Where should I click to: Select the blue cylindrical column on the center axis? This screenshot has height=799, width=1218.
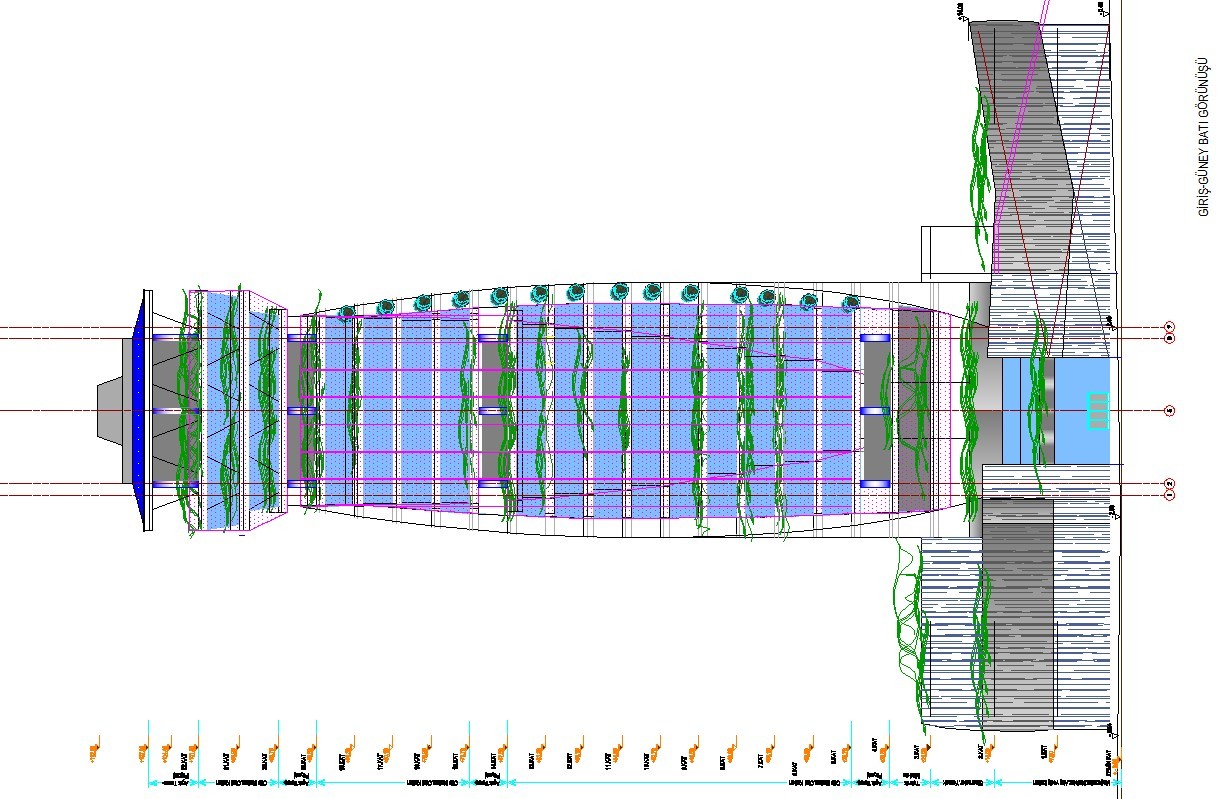(x=875, y=411)
